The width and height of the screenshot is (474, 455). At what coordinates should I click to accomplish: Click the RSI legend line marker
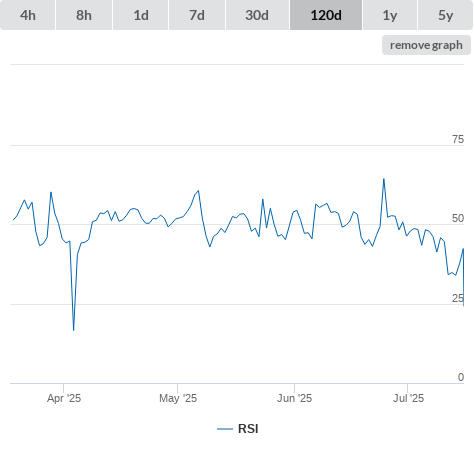[x=225, y=429]
